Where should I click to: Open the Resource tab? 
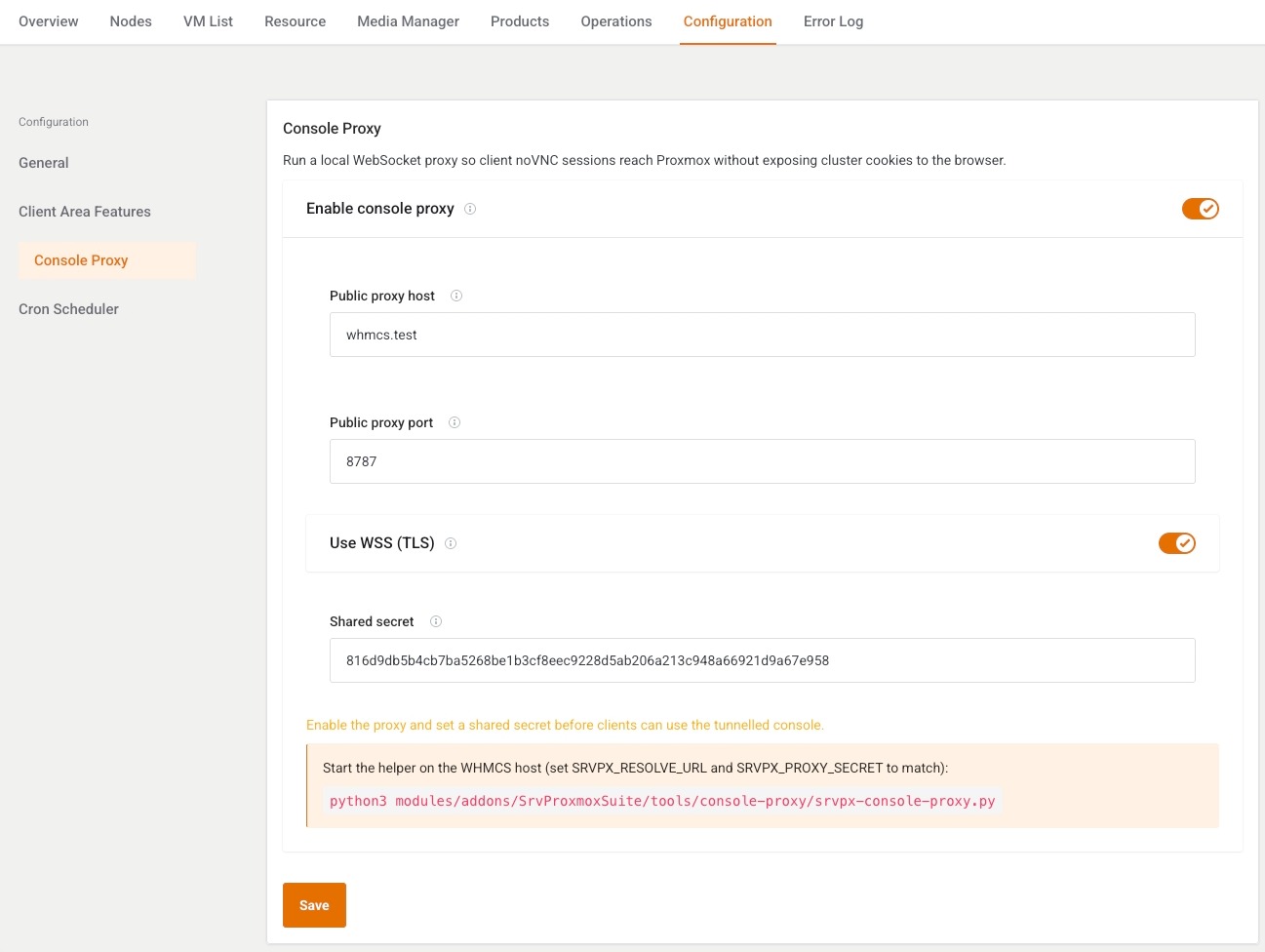point(296,21)
